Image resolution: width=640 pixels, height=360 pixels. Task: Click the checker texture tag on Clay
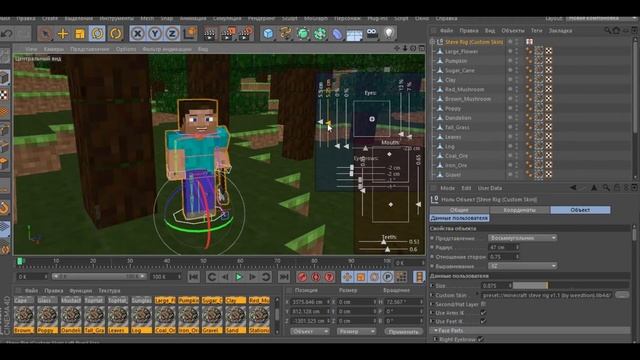tap(549, 80)
